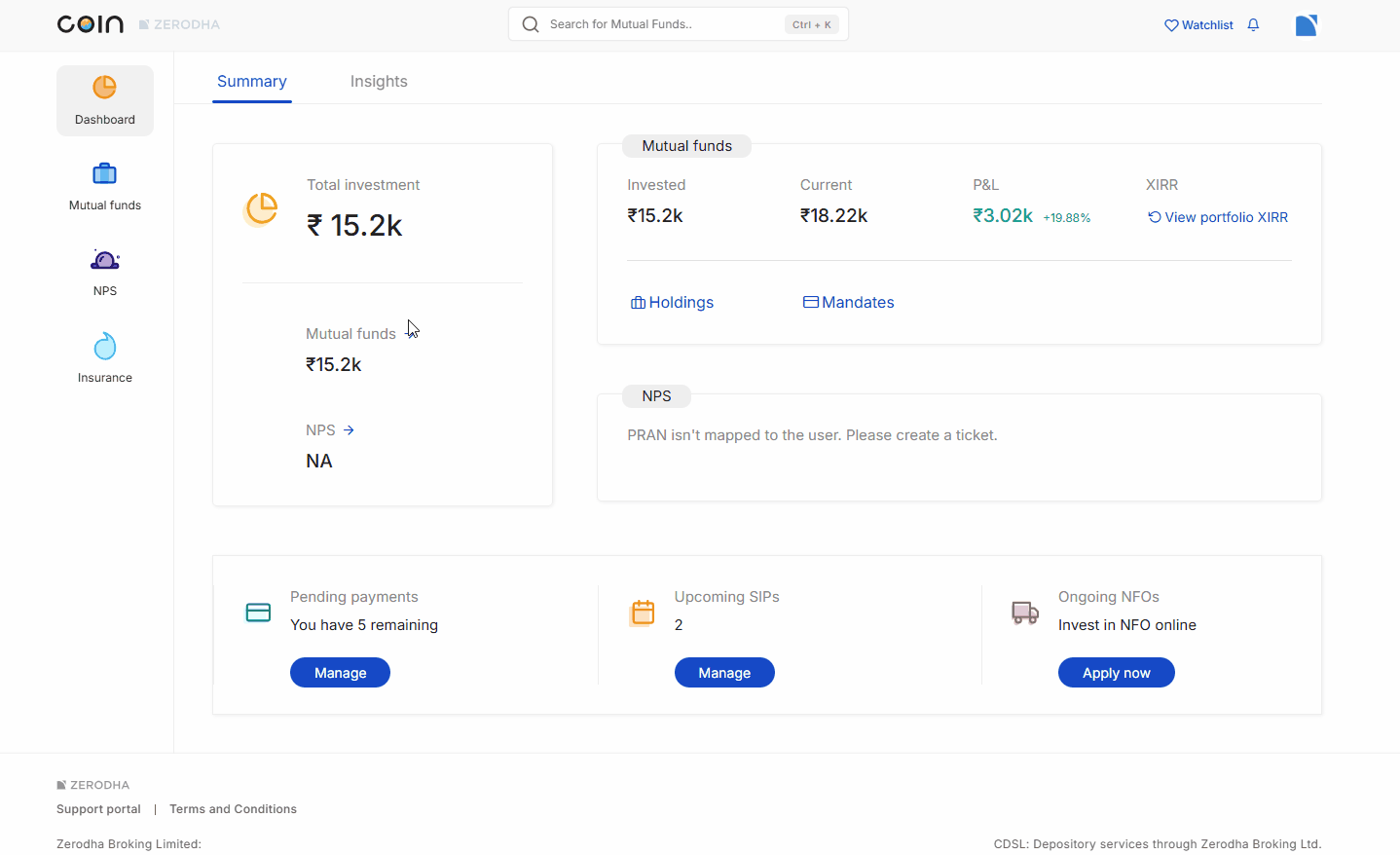This screenshot has height=855, width=1400.
Task: Open the Watchlist heart link
Action: [1198, 25]
